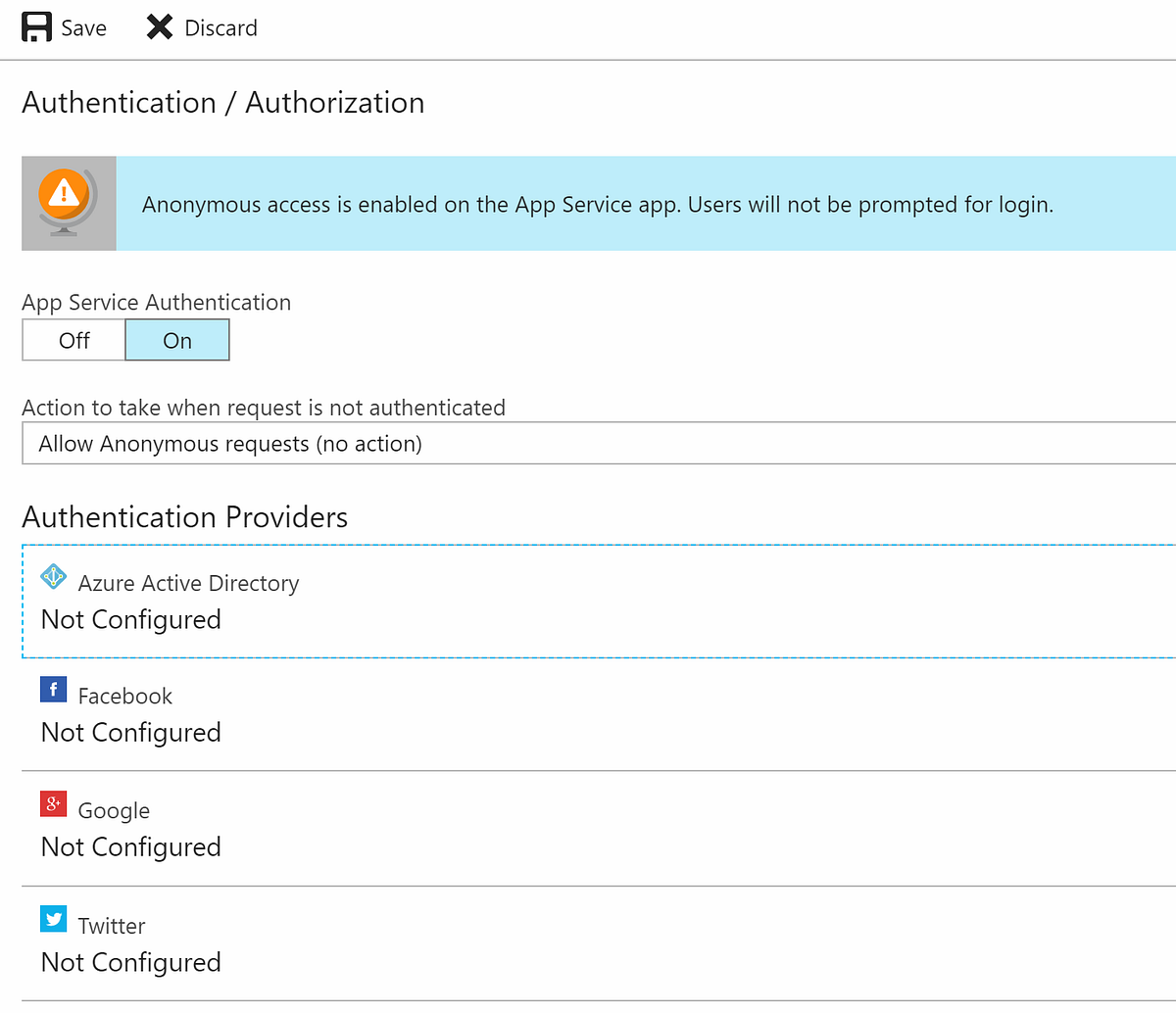Click the Google provider icon
This screenshot has width=1176, height=1013.
(54, 804)
